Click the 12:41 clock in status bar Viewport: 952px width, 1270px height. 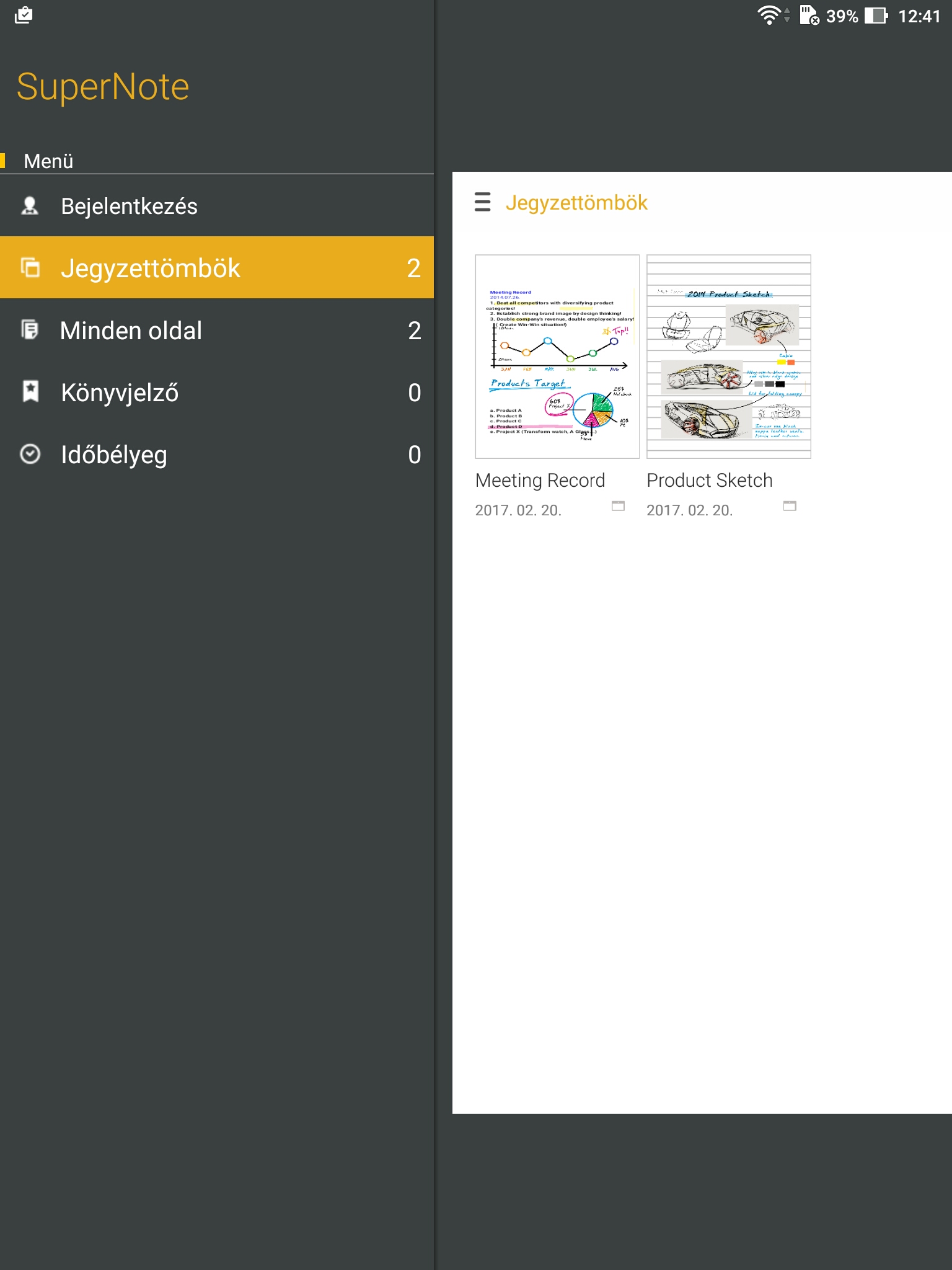[x=919, y=16]
